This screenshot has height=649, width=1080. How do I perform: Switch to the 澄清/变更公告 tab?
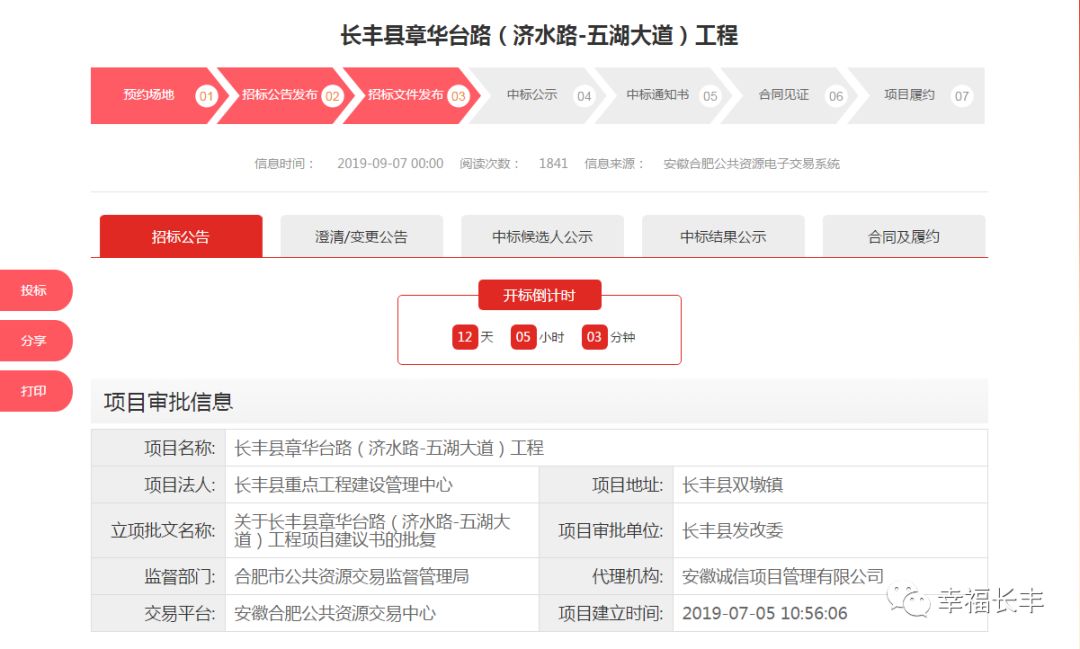click(x=362, y=236)
